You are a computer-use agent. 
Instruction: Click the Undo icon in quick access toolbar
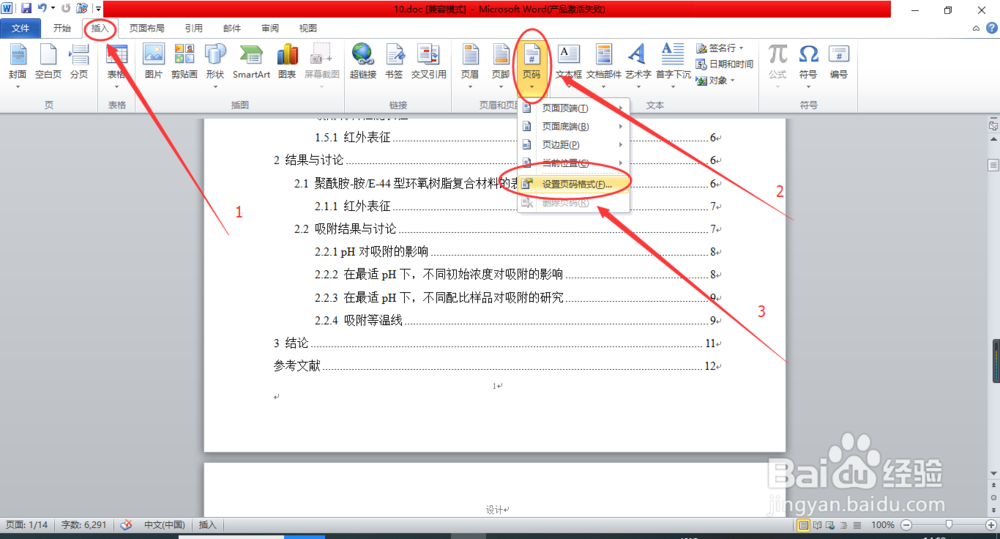[x=42, y=8]
